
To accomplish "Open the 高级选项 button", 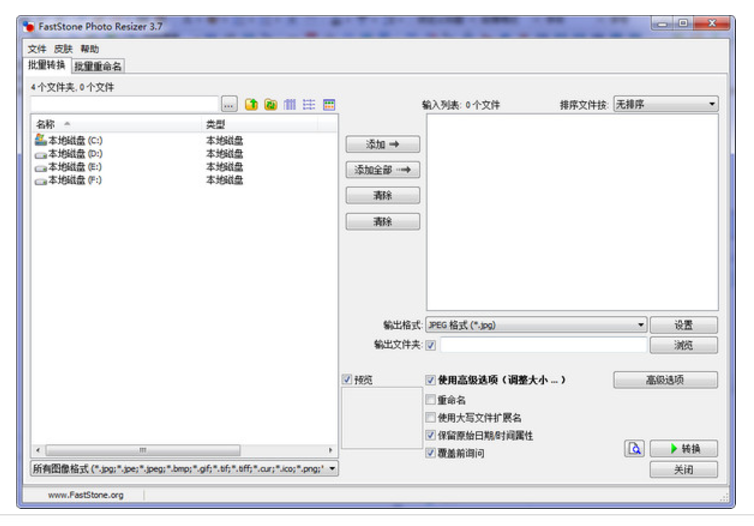I will (666, 380).
